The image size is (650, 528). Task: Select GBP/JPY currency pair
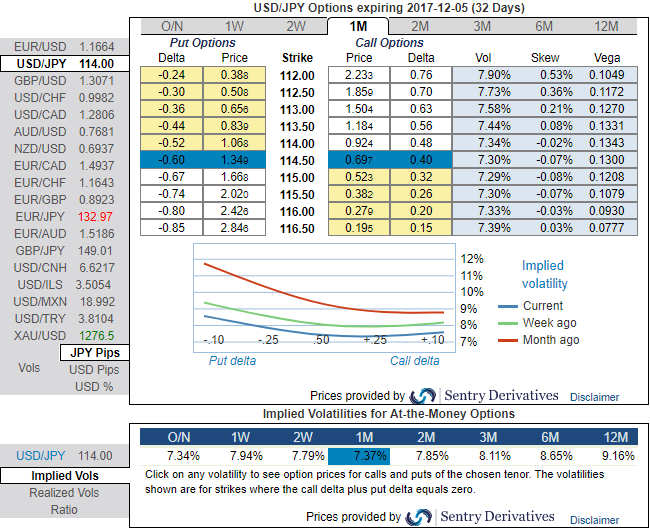click(x=64, y=251)
